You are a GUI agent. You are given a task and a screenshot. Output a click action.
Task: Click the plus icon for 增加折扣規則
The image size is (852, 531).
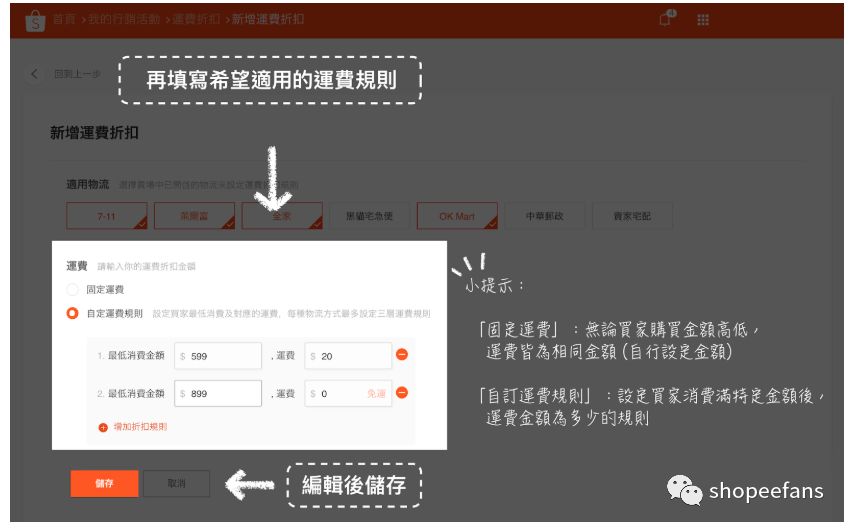(103, 428)
